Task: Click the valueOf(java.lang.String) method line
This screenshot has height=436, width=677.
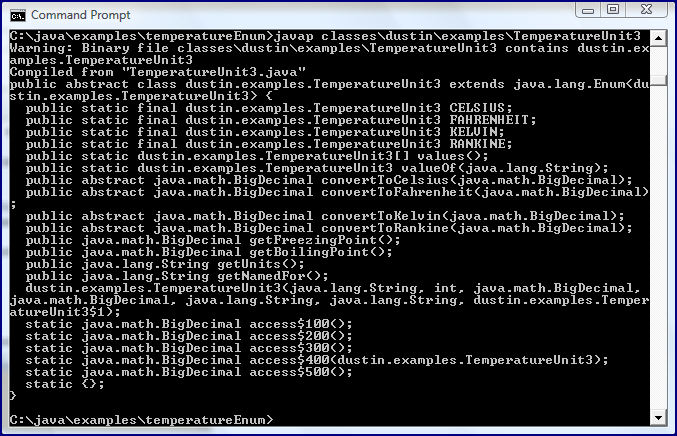Action: point(317,168)
